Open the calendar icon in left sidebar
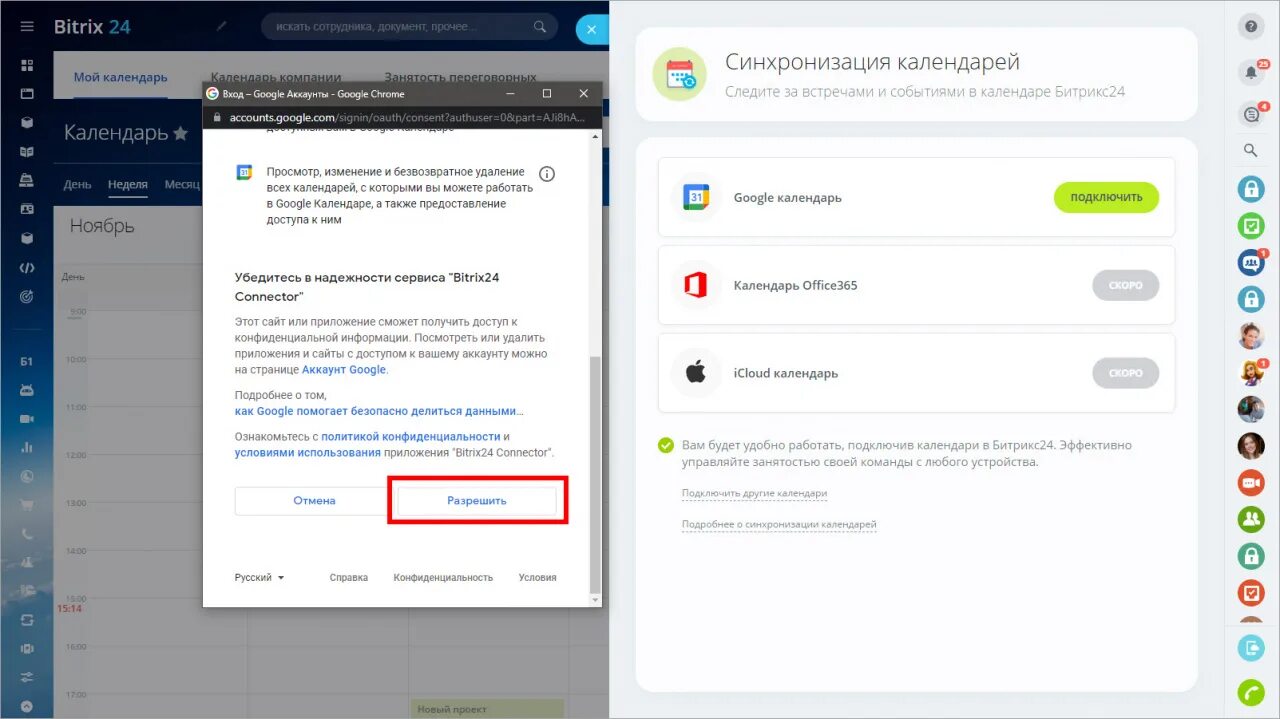This screenshot has height=719, width=1280. 27,94
